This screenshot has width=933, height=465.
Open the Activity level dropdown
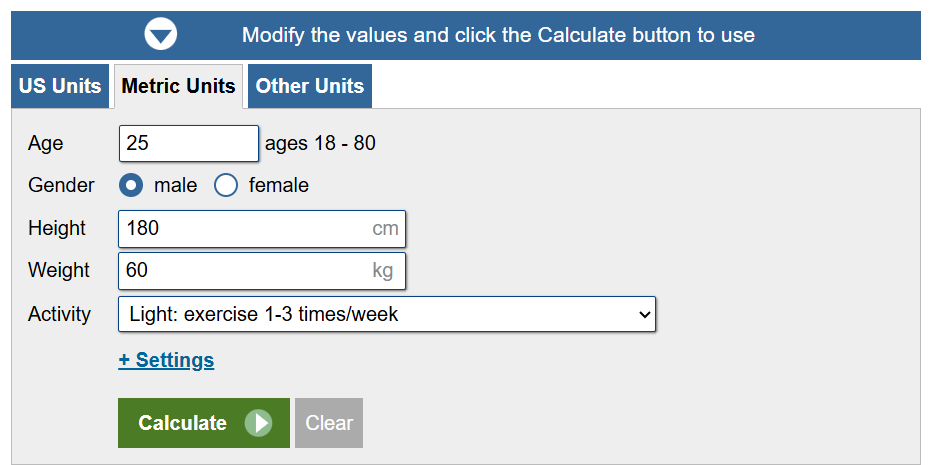(387, 314)
